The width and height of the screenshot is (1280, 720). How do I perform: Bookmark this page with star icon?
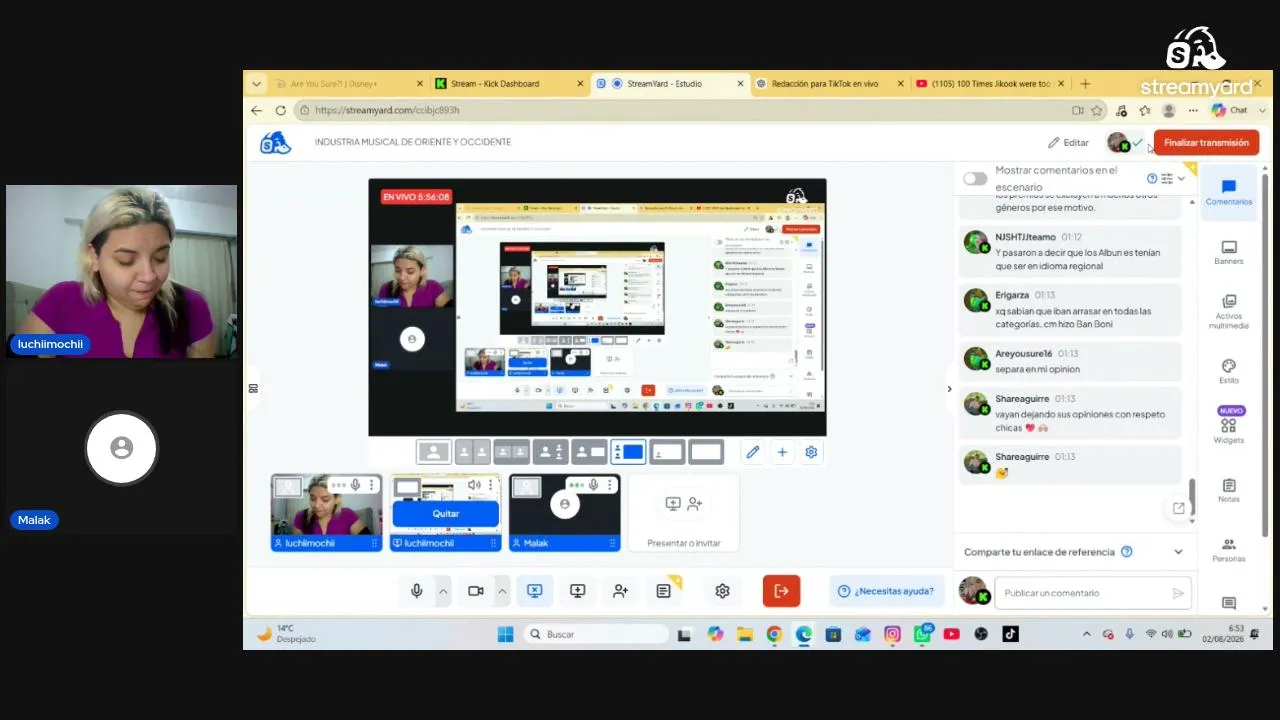pos(1097,110)
